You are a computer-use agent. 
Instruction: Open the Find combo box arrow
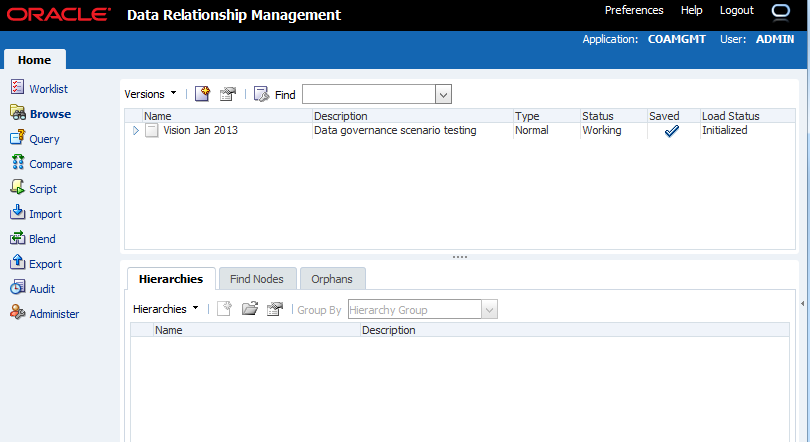(443, 94)
